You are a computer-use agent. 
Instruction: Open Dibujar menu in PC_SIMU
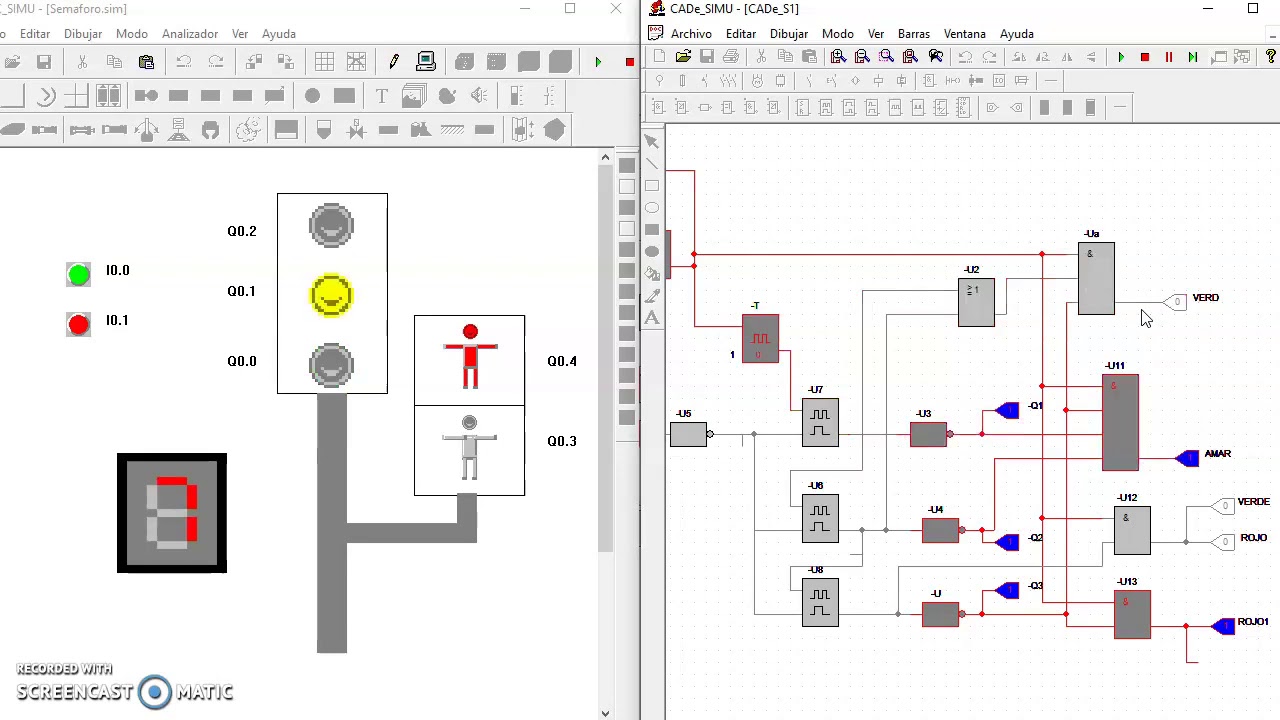(x=83, y=33)
